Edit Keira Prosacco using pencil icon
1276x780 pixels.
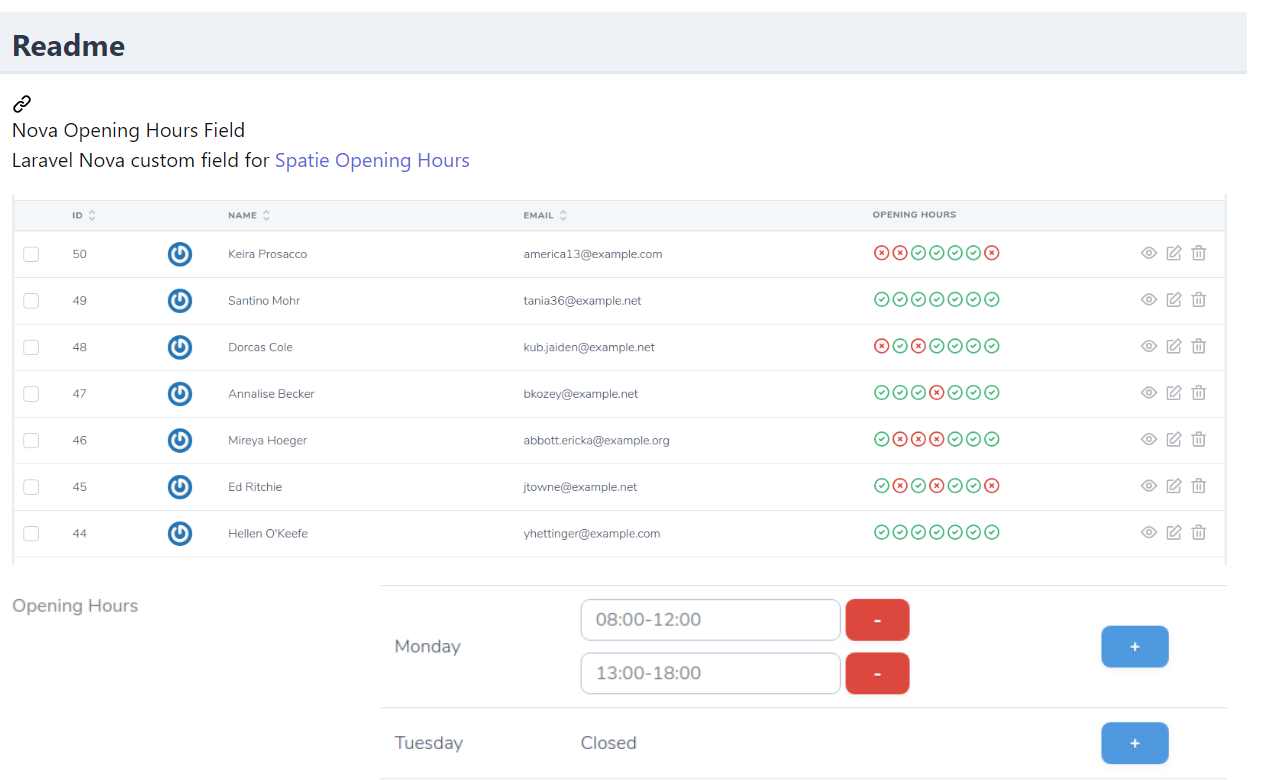(x=1174, y=253)
